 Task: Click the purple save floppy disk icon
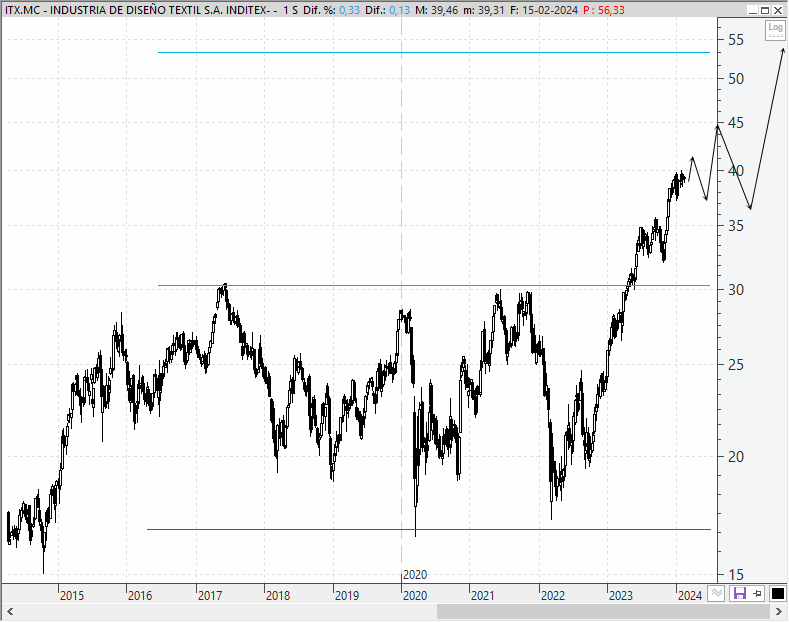pos(739,594)
